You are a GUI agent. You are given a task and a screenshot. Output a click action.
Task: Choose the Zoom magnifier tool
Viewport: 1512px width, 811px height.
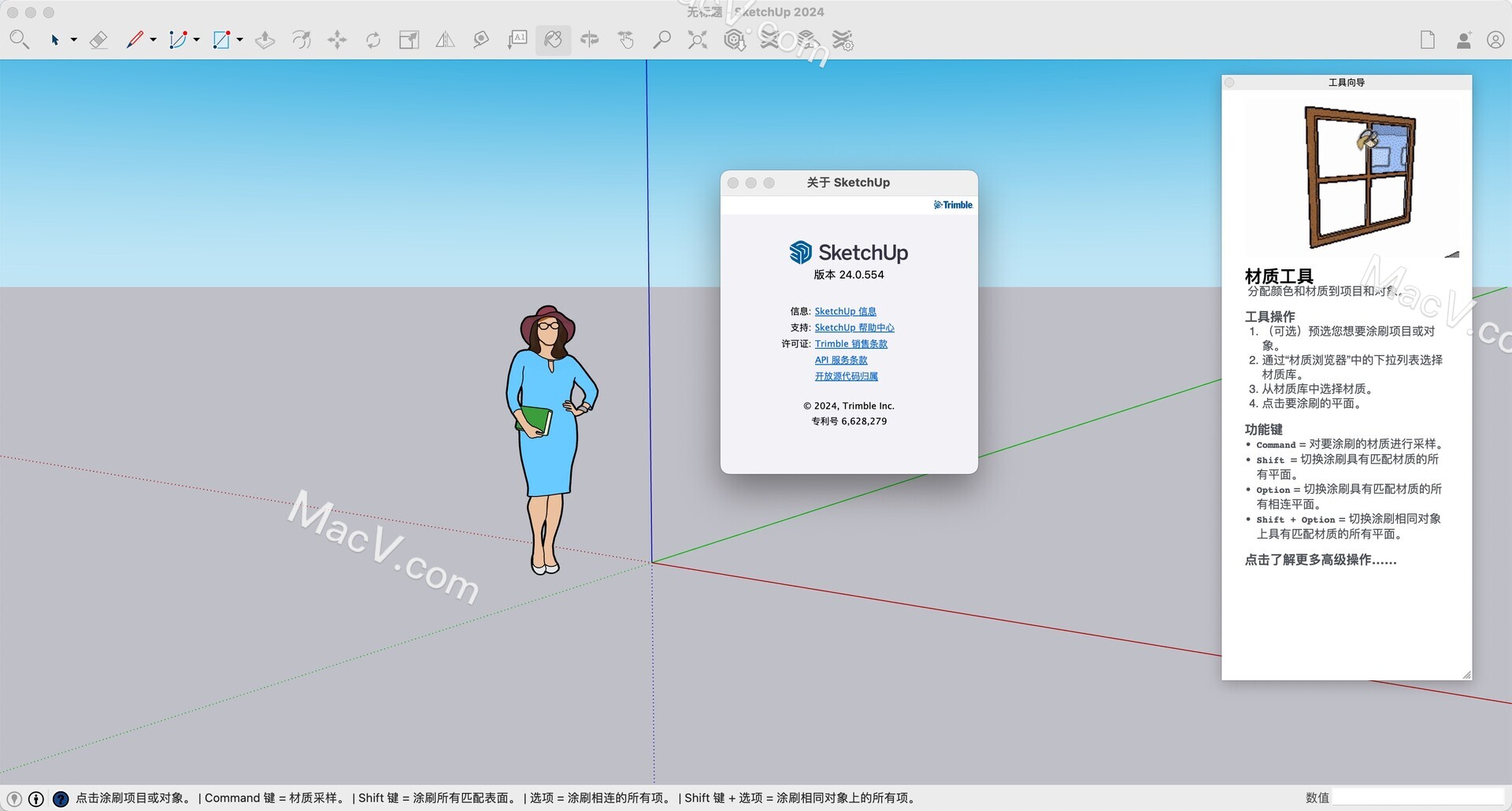(x=661, y=39)
